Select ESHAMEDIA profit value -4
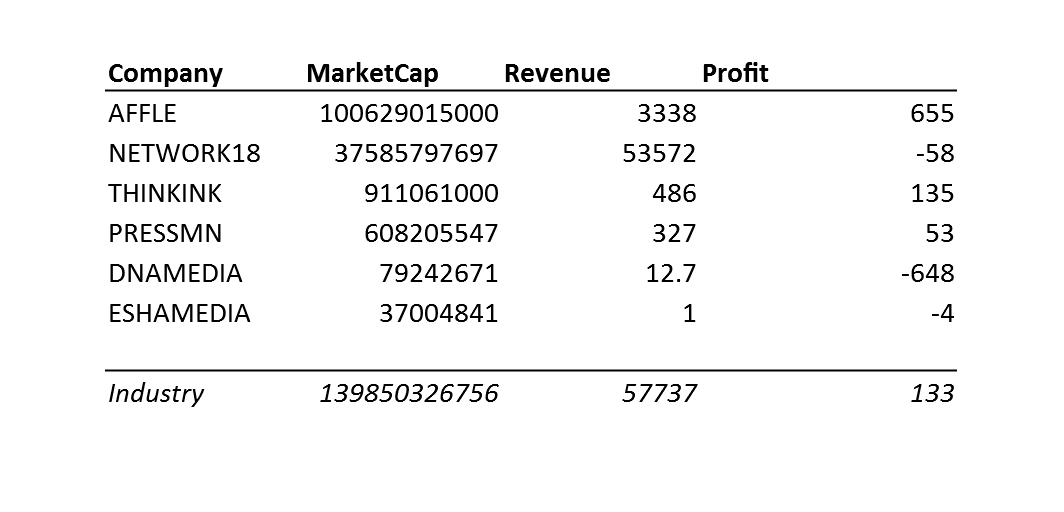Screen dimensions: 1064x512 942,313
